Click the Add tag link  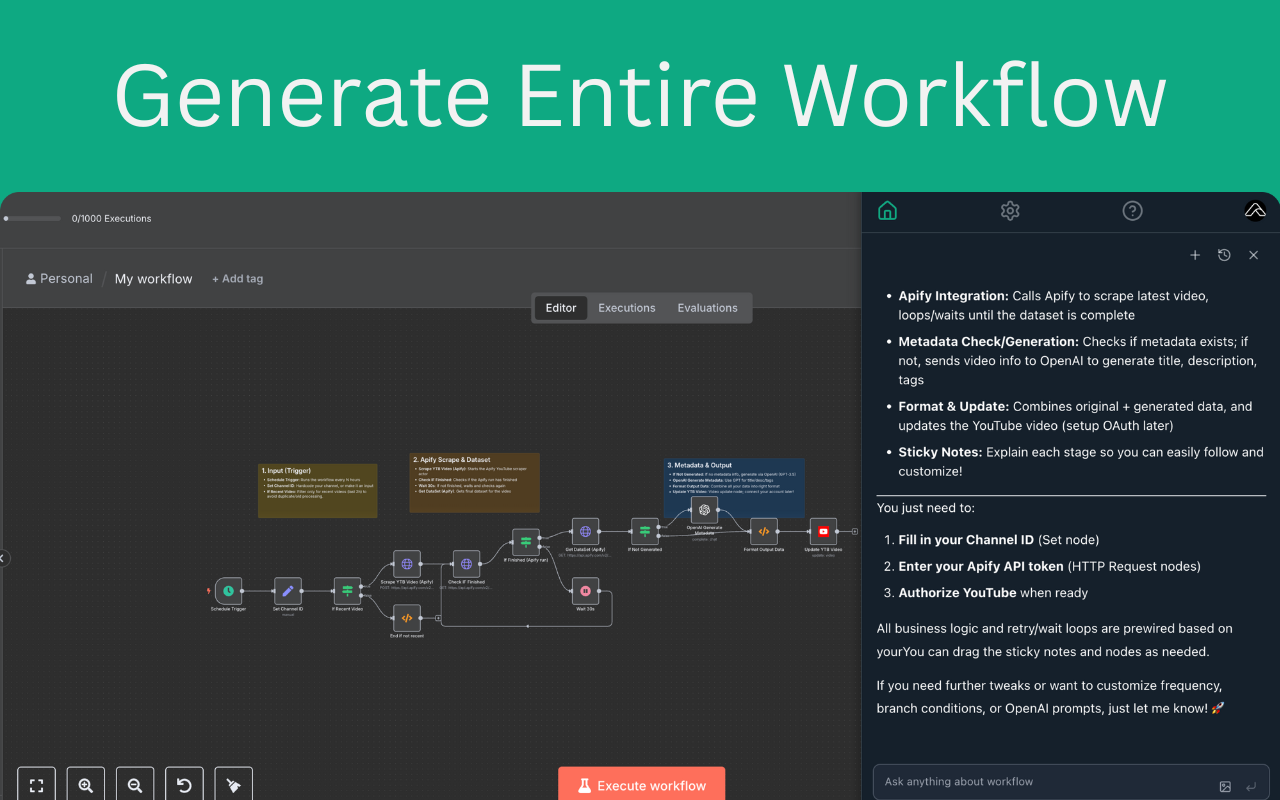tap(237, 279)
